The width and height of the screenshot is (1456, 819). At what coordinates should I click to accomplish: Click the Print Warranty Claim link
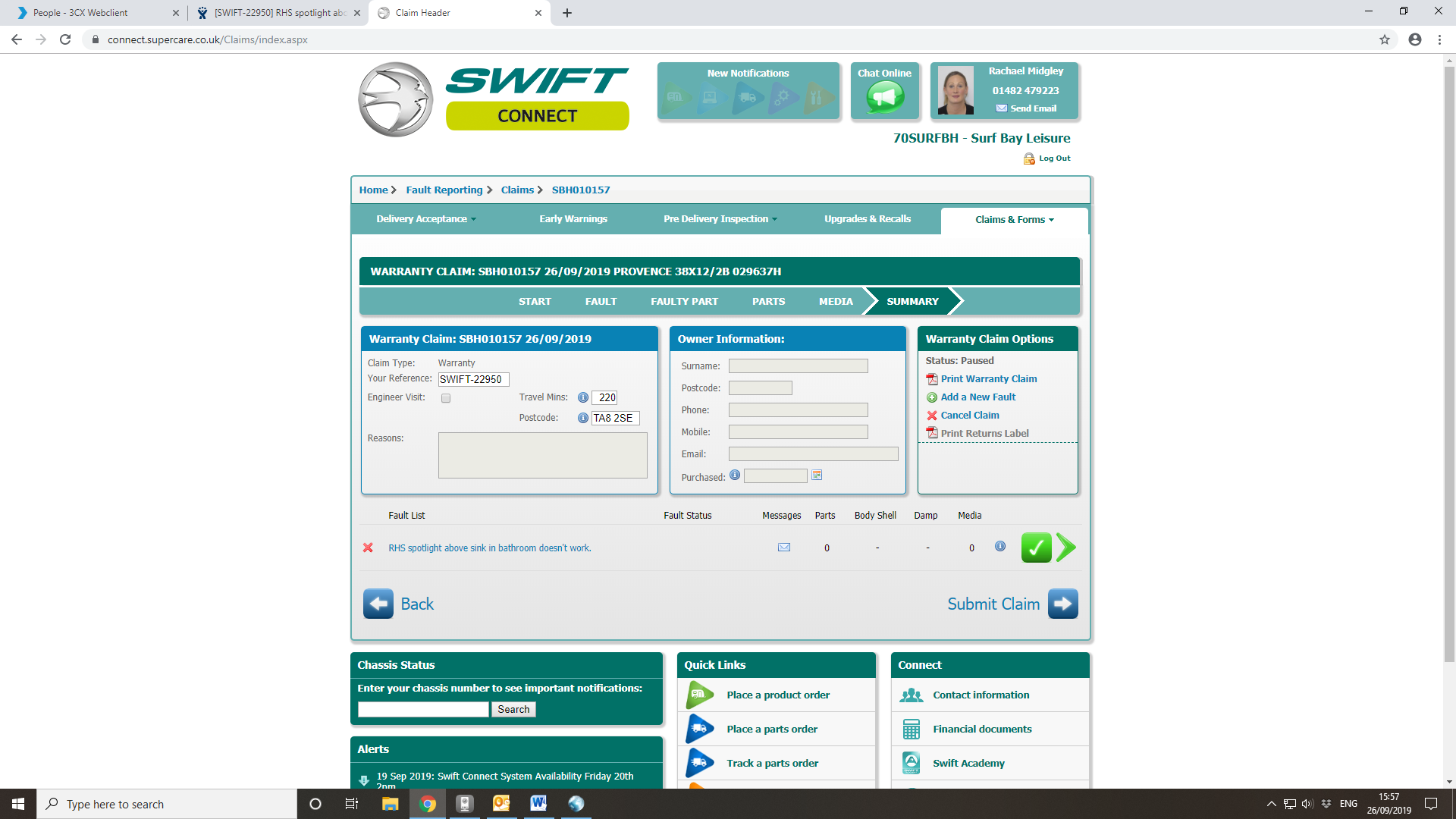tap(988, 378)
